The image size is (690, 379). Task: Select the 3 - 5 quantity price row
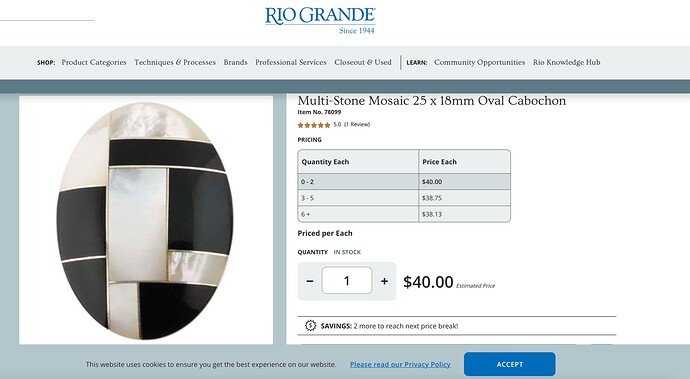click(404, 198)
